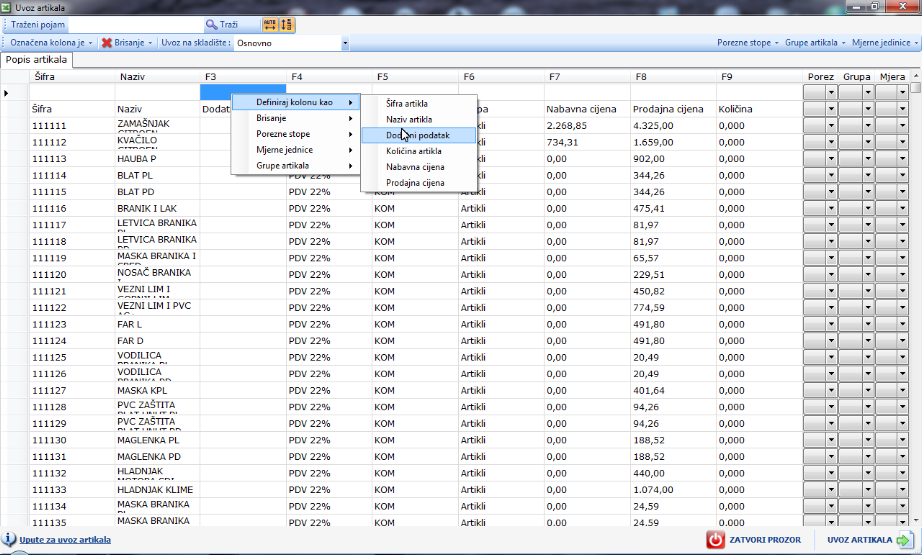Open Grupe artikala toolbar dropdown
This screenshot has height=555, width=922.
coord(815,43)
